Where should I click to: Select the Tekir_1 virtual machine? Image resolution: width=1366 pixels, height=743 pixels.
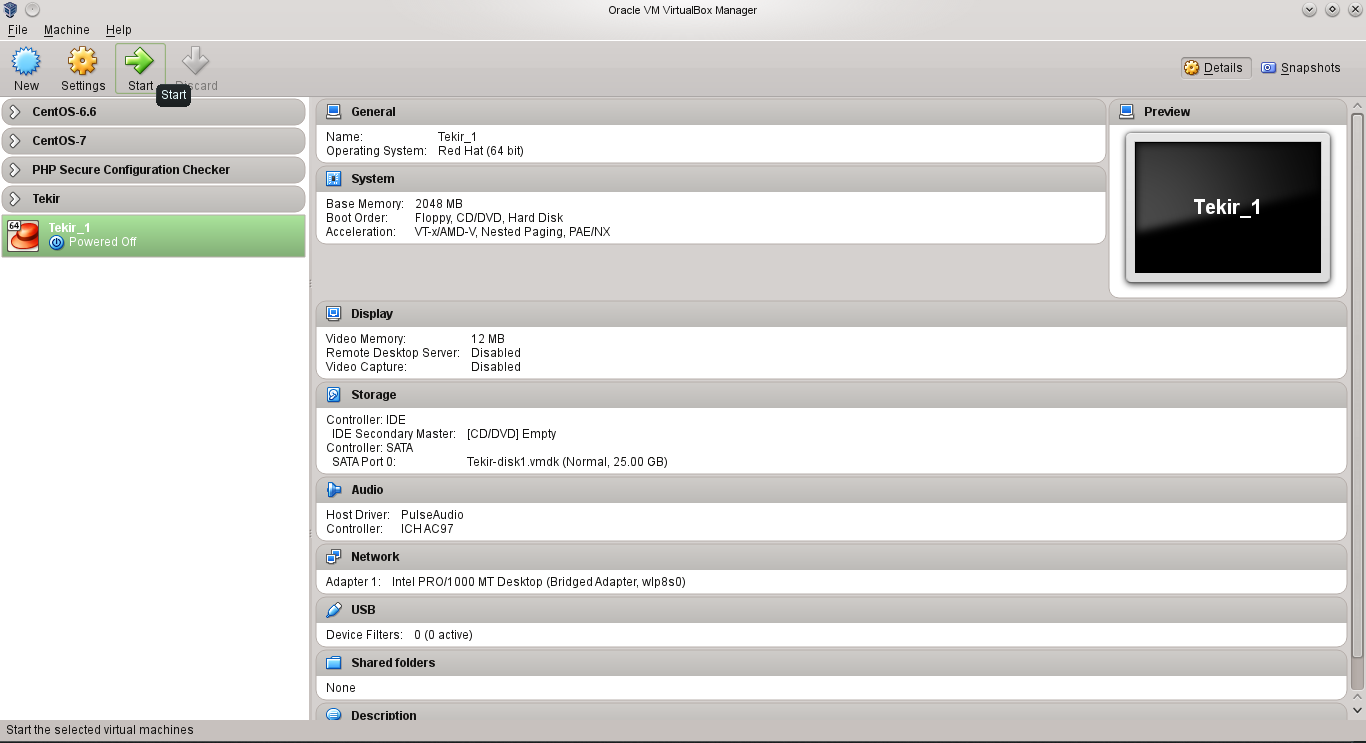tap(154, 236)
